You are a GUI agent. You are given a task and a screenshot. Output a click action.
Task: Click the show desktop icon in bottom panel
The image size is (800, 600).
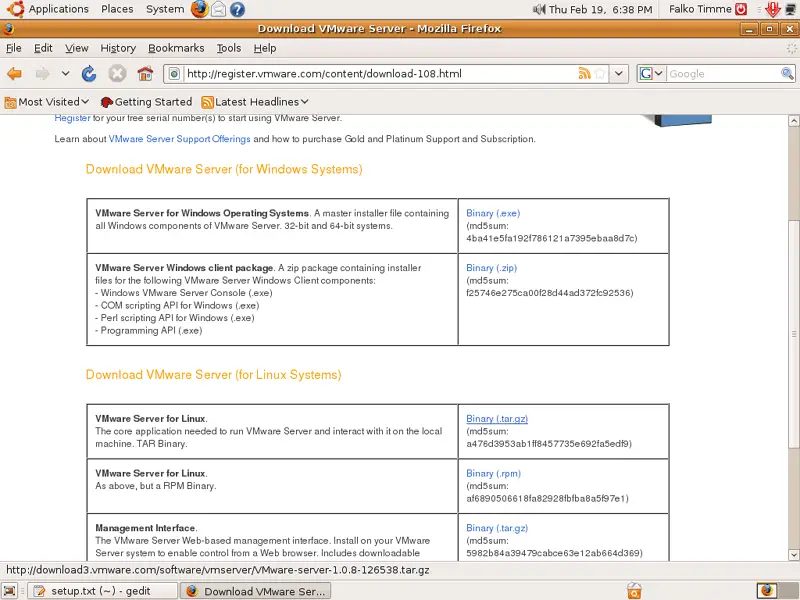(x=10, y=591)
